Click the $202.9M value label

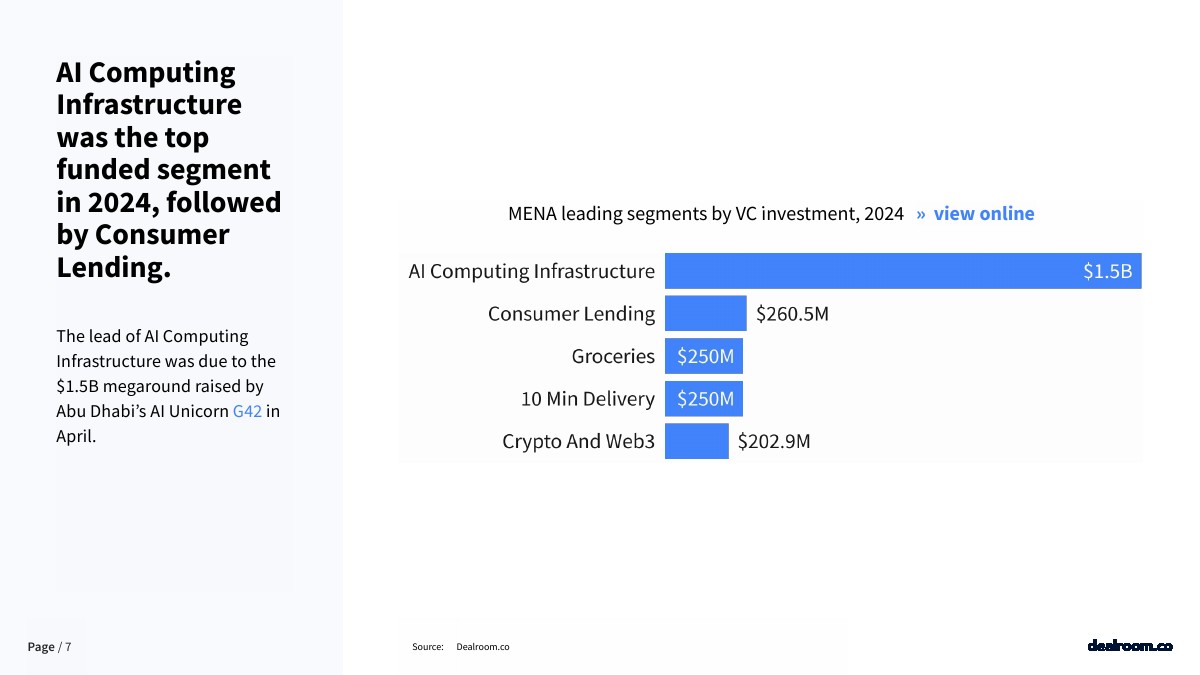774,441
